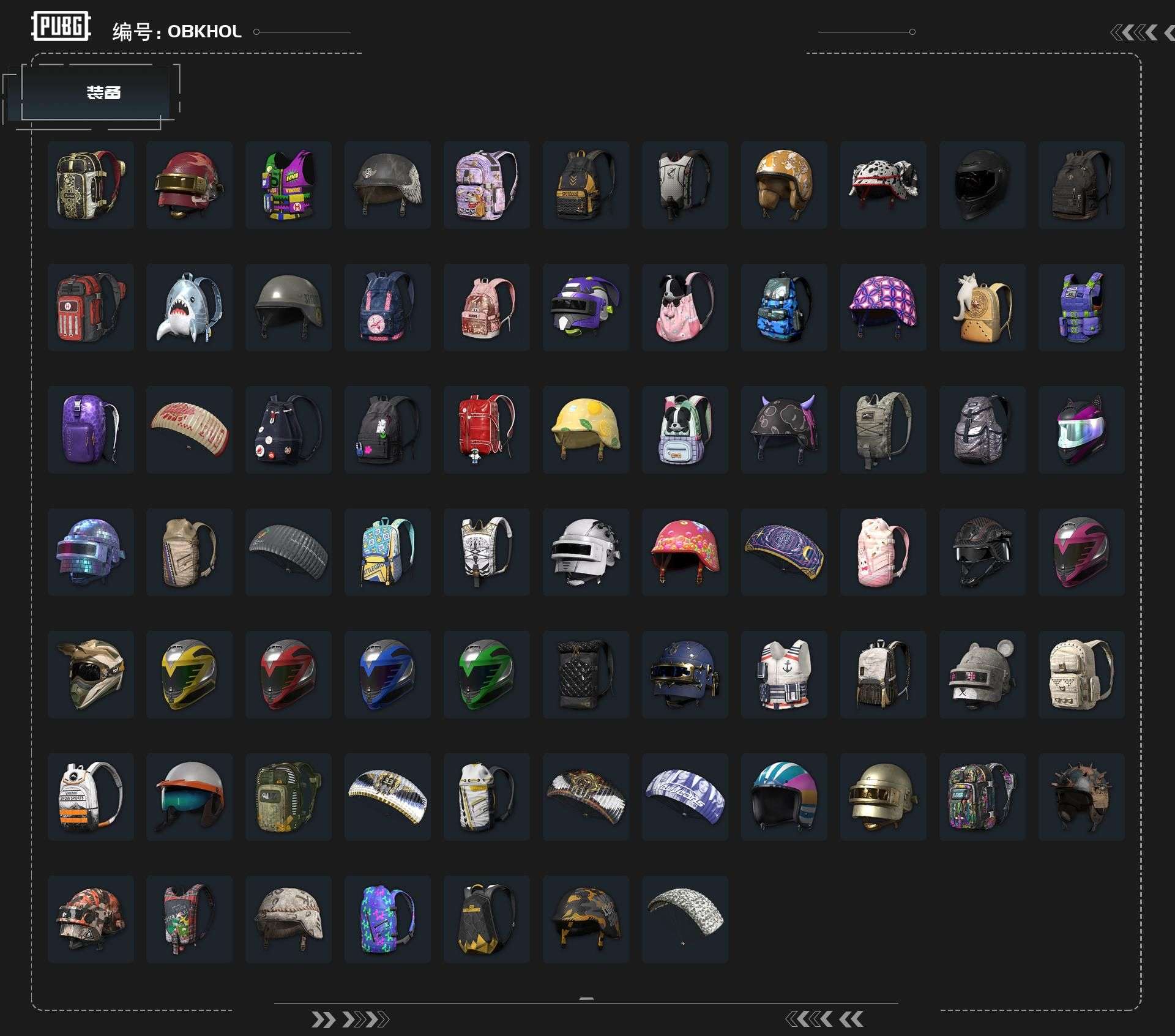Viewport: 1175px width, 1036px height.
Task: Pick the green camouflage backpack
Action: pyautogui.click(x=289, y=797)
